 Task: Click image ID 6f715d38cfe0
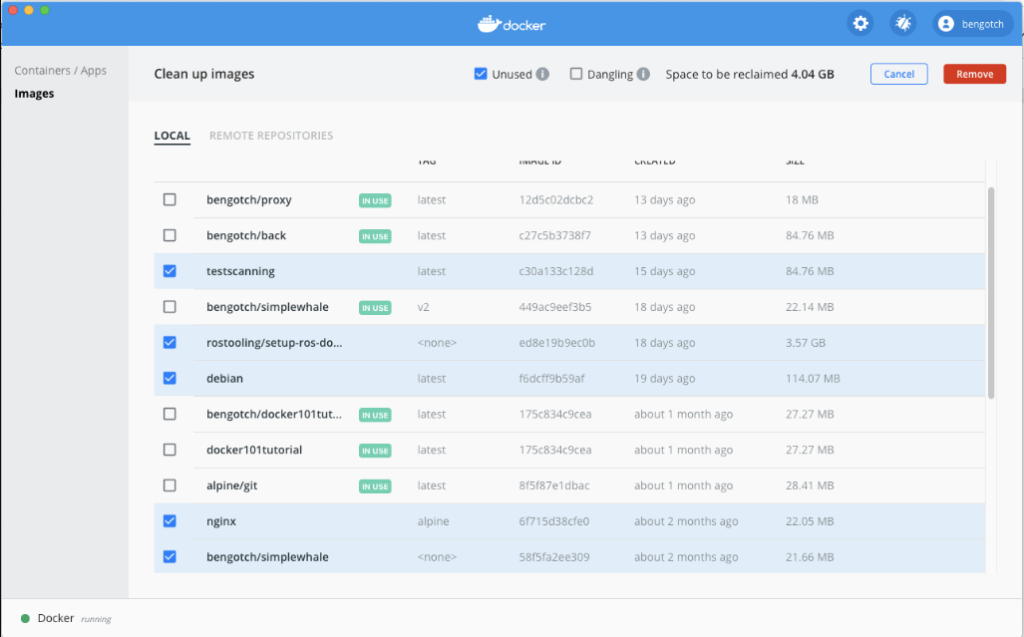[x=554, y=521]
